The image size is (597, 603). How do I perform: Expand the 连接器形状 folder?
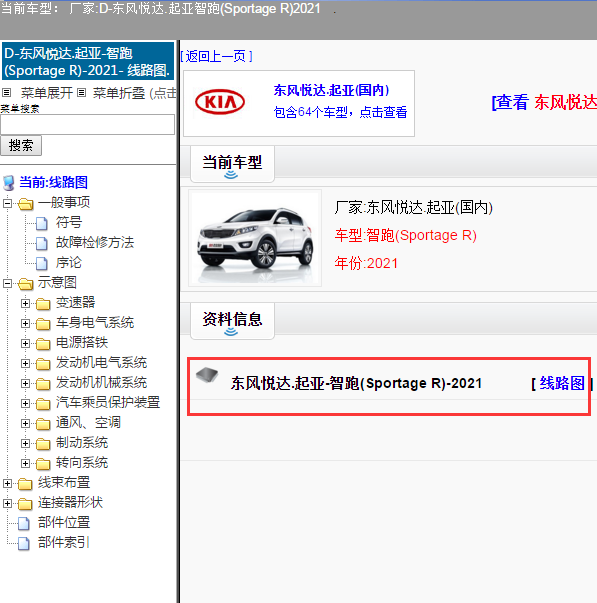point(7,503)
